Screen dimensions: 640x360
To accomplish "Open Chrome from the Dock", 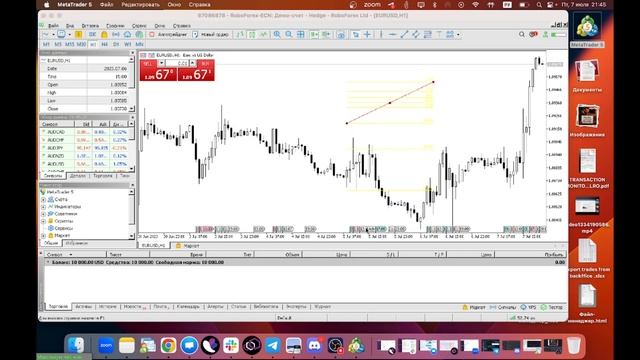I will pos(168,345).
